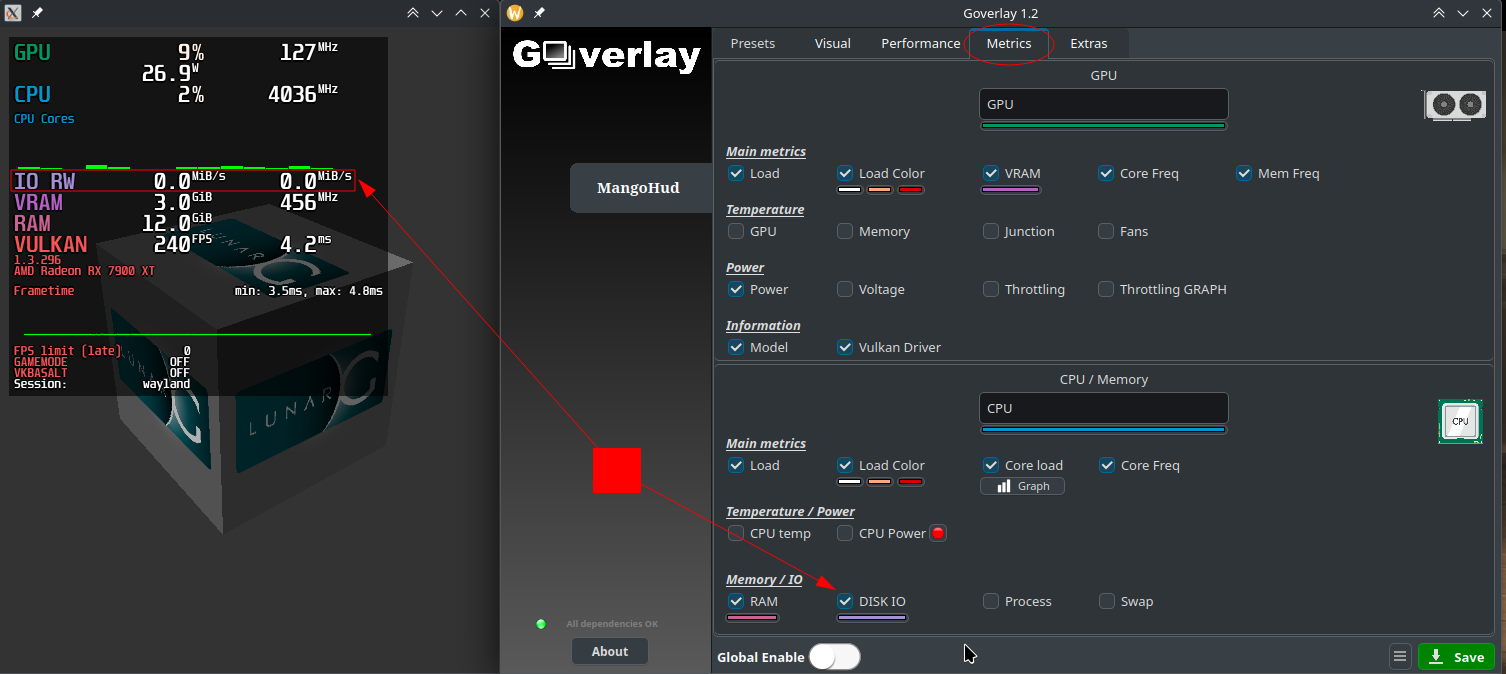Uncheck GPU Power checkbox
1506x674 pixels.
(x=736, y=289)
